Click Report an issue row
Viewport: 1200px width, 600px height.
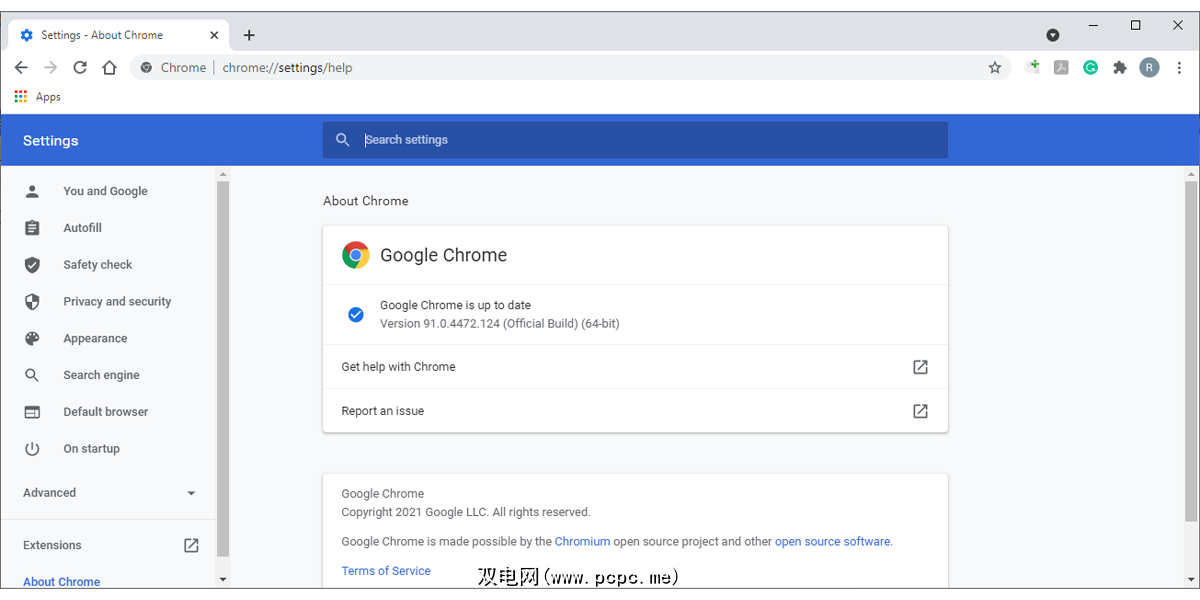(x=634, y=411)
